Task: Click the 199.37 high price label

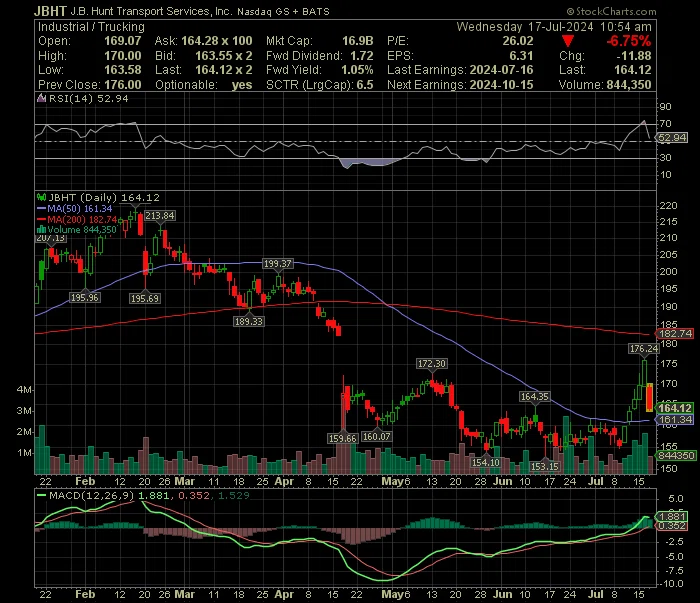Action: pyautogui.click(x=278, y=264)
